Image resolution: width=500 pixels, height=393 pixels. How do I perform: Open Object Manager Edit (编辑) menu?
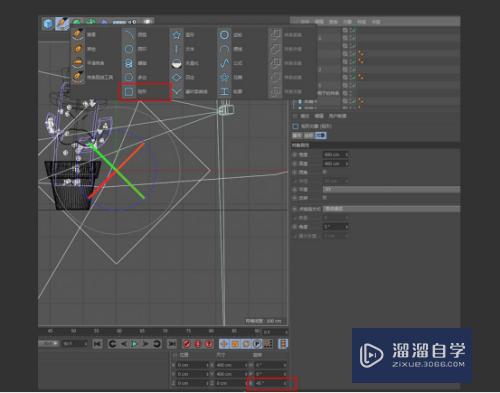pos(319,21)
